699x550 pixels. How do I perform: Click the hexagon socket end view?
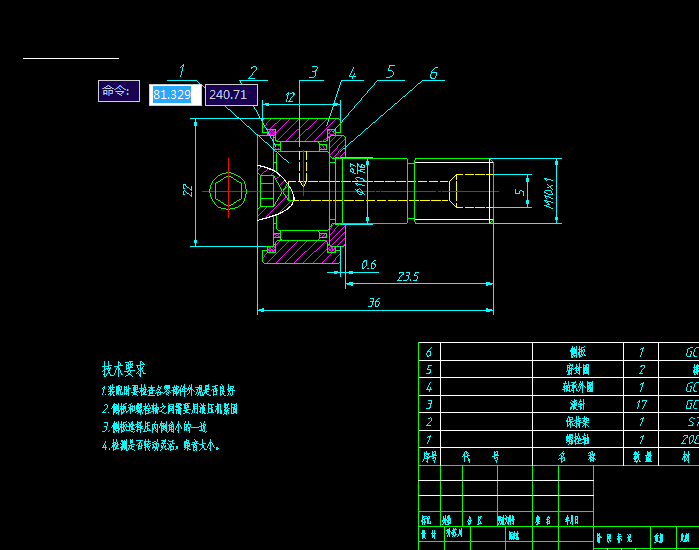coord(228,191)
